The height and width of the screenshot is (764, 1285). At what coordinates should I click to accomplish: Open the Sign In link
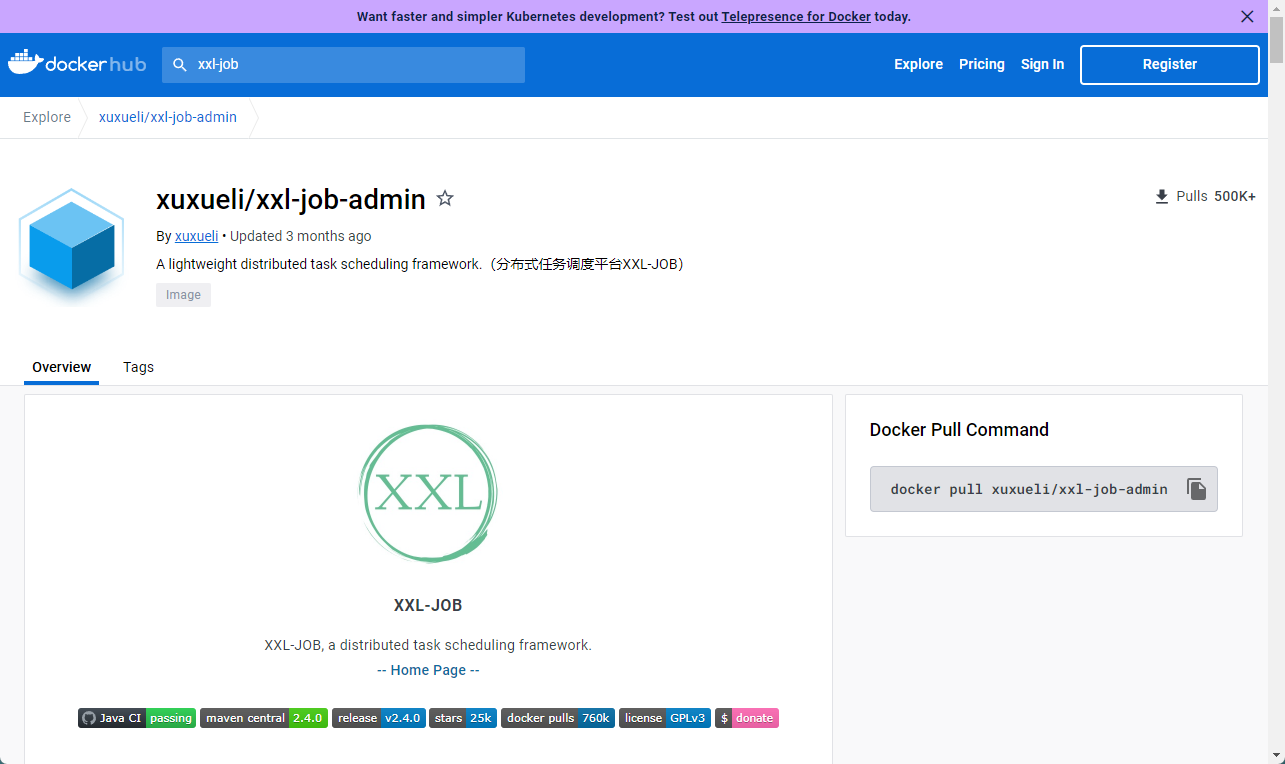[1042, 64]
